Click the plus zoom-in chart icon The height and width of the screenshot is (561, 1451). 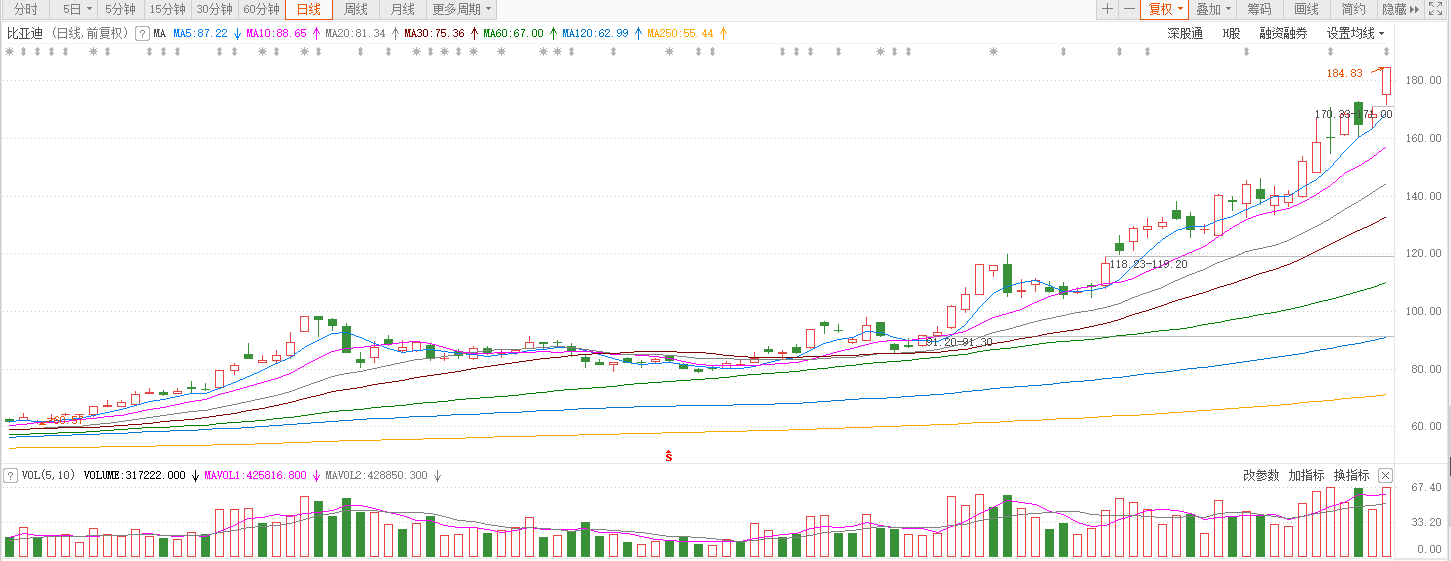pos(1107,9)
